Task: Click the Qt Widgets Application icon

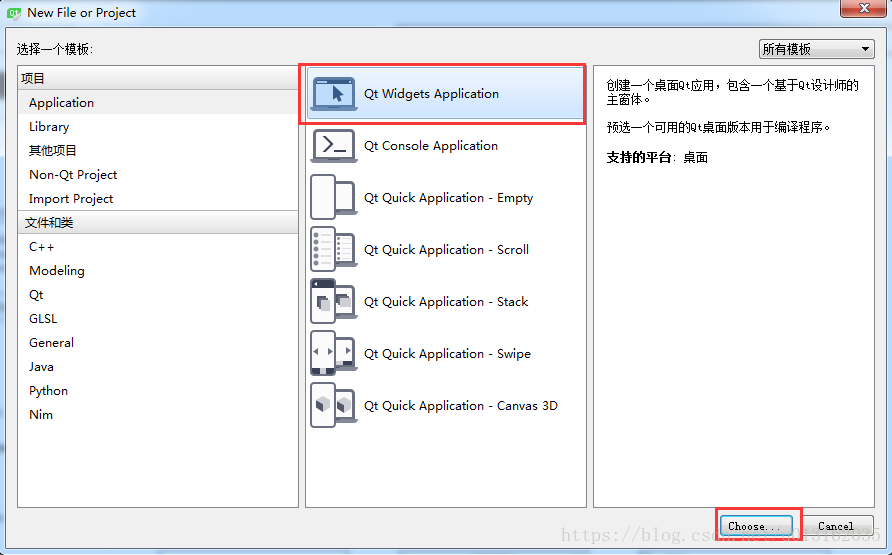Action: coord(334,93)
